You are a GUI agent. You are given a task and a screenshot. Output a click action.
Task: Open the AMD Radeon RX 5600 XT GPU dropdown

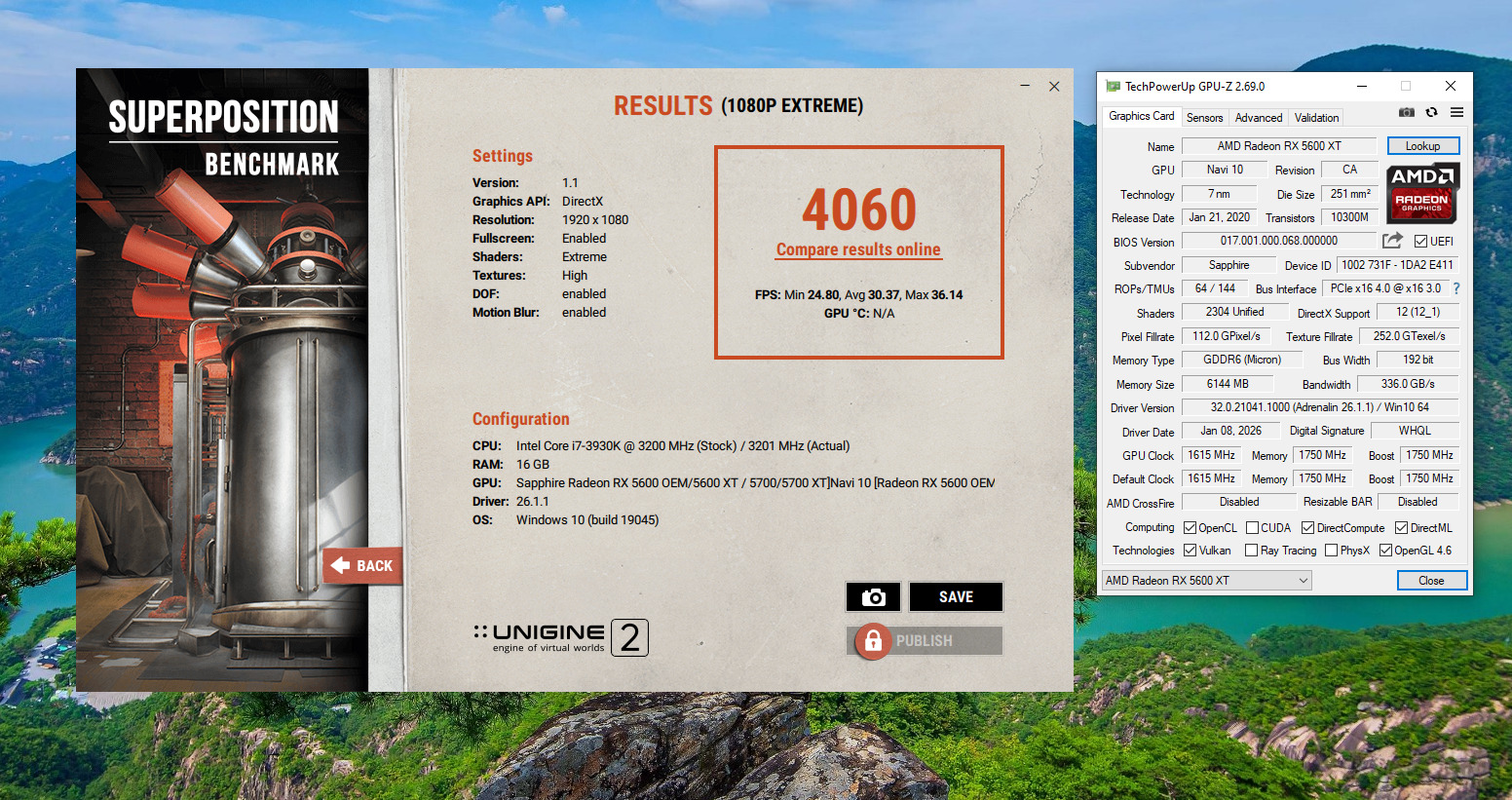[1206, 581]
